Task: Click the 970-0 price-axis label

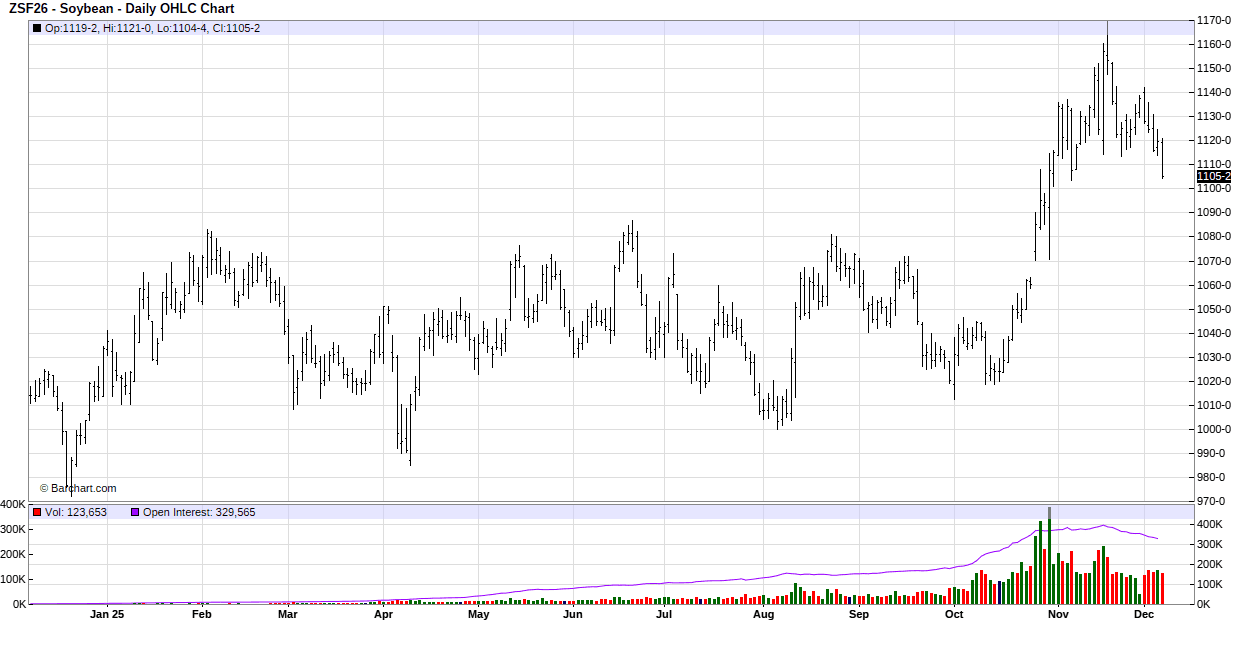Action: coord(1214,501)
